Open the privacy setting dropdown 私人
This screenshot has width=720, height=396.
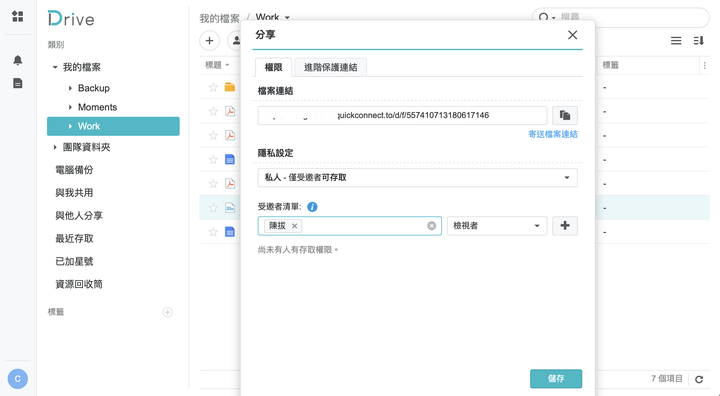417,178
